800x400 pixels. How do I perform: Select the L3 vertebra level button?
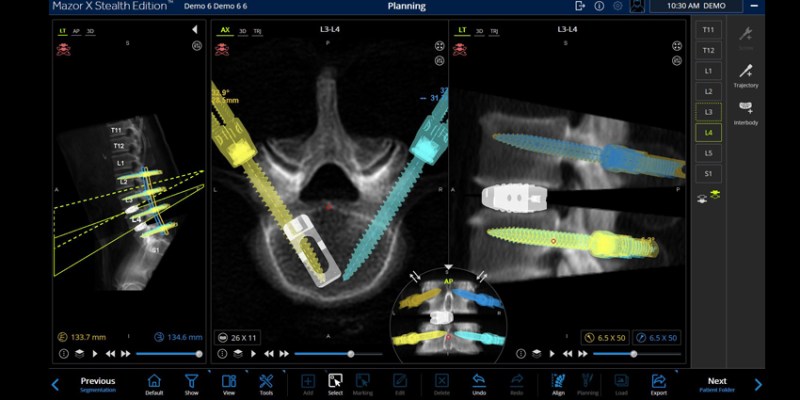(x=709, y=111)
